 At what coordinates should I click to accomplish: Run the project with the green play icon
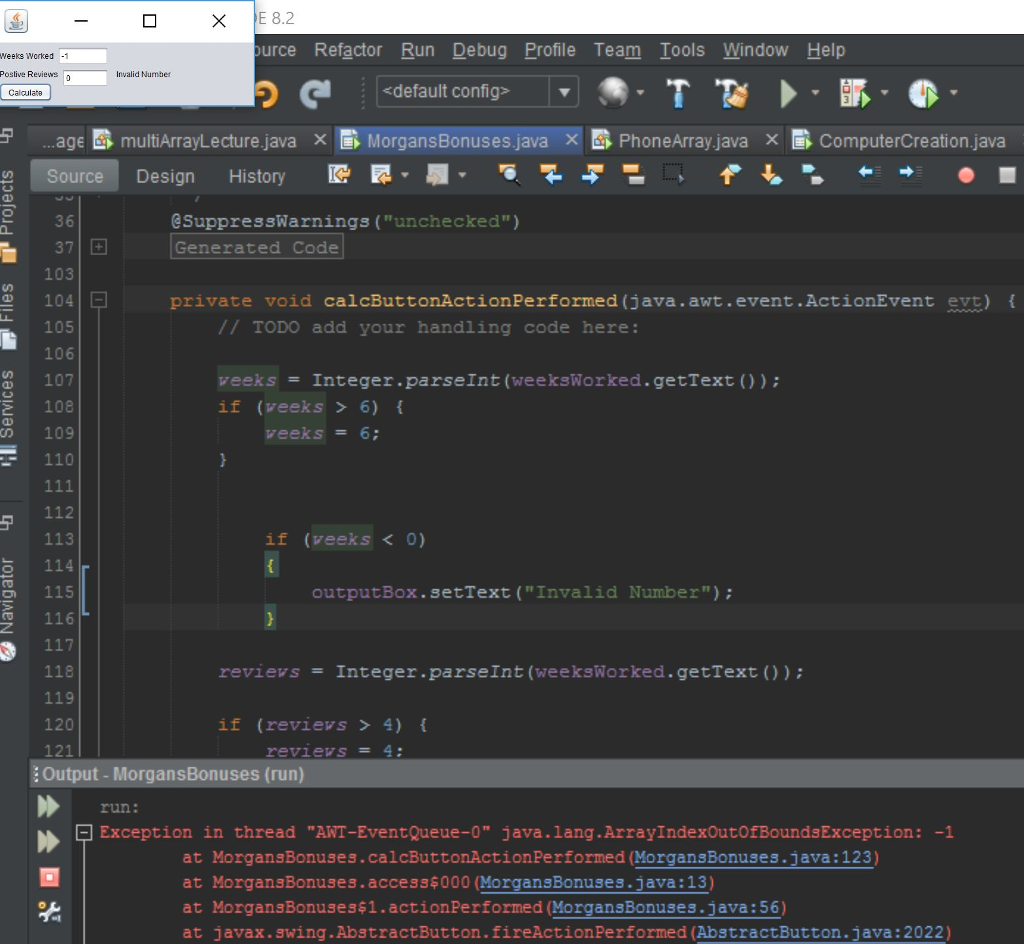click(788, 92)
